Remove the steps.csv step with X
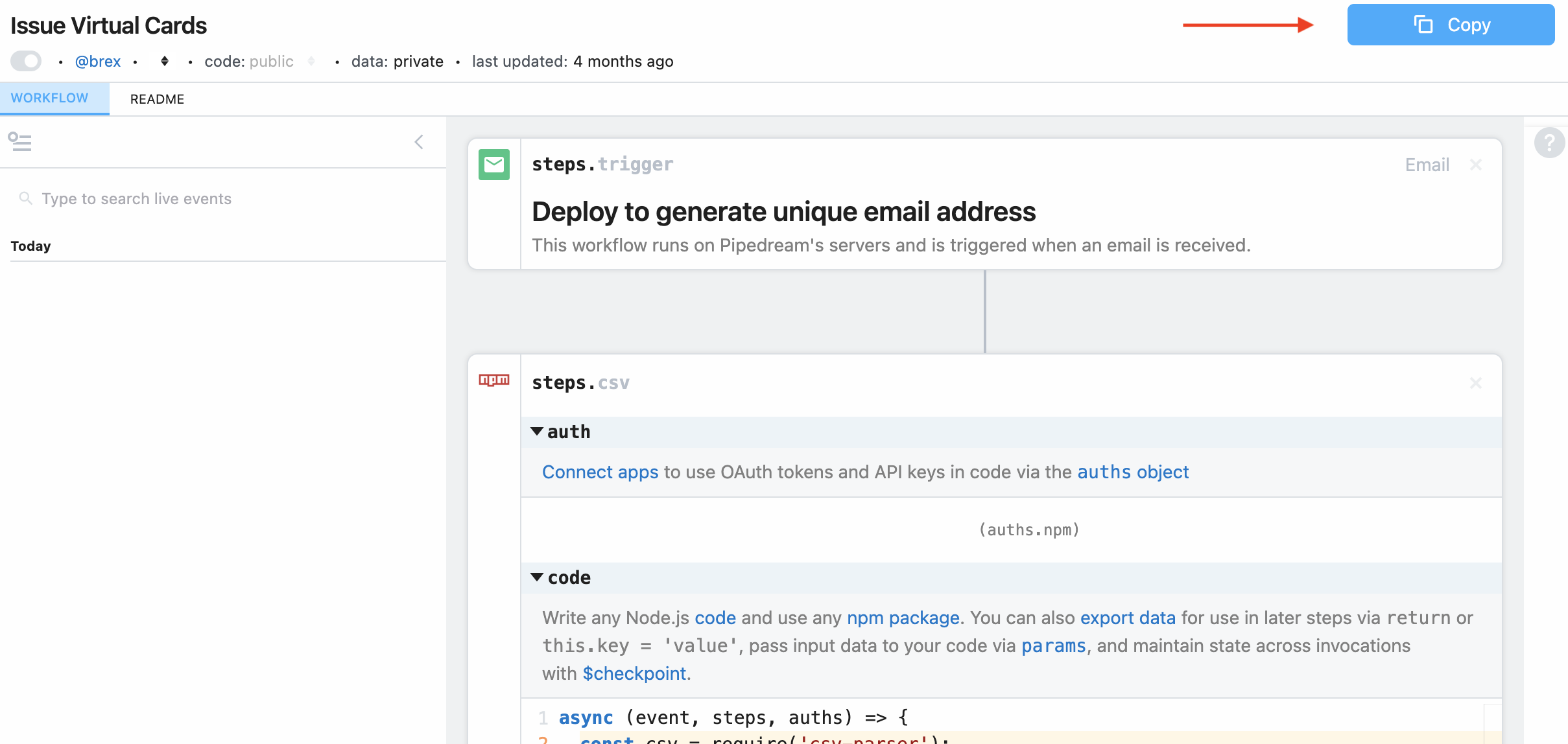This screenshot has height=744, width=1568. coord(1476,383)
